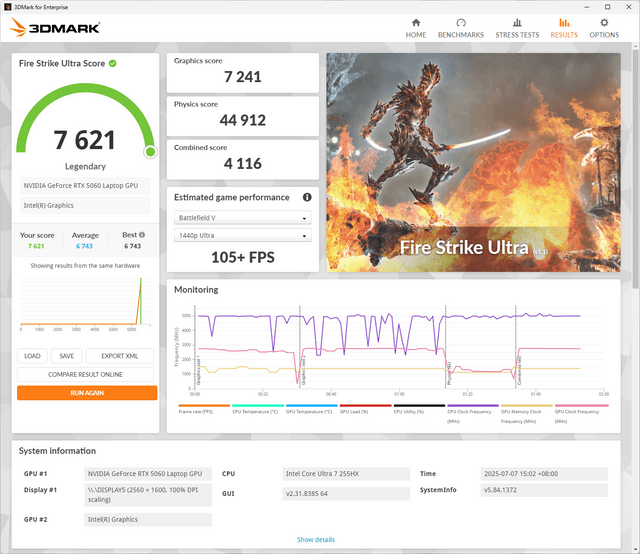Screen dimensions: 640x554
Task: Click the green validation checkmark icon
Action: (113, 63)
